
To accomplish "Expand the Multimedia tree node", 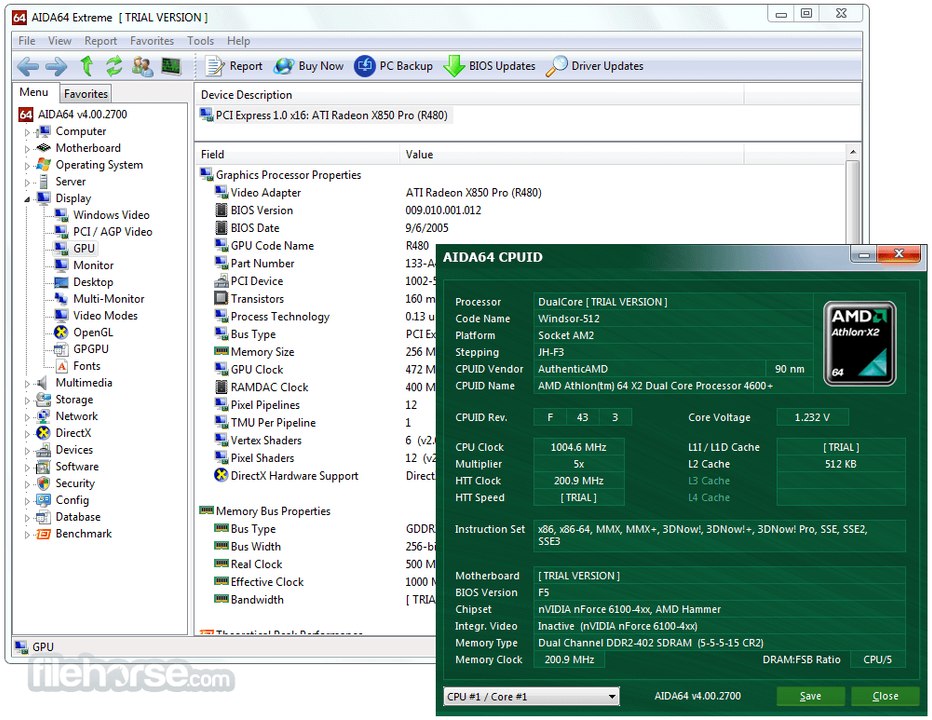I will pyautogui.click(x=27, y=383).
